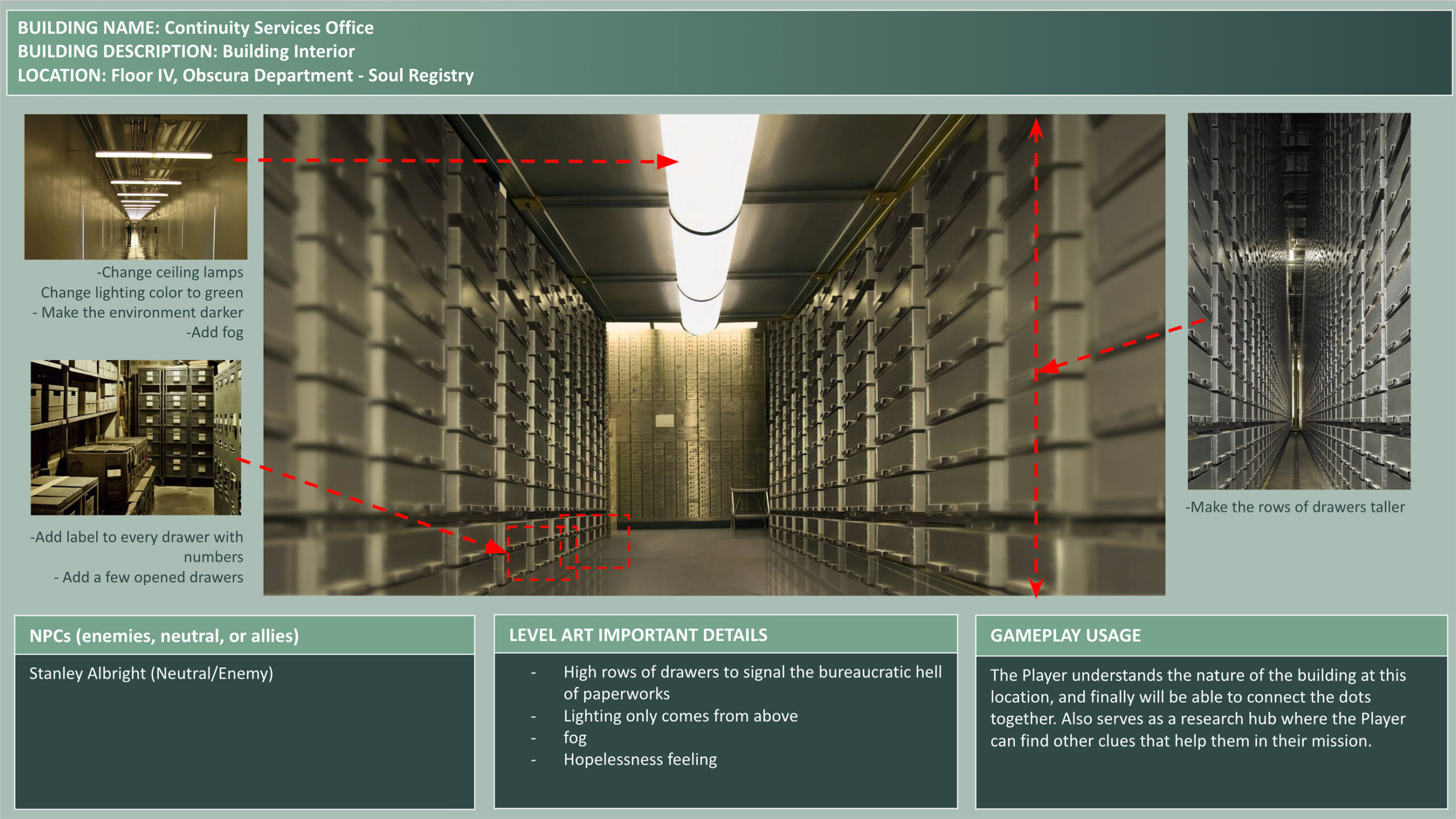Click the bottom arrowhead of vertical red line
The width and height of the screenshot is (1456, 819).
pos(1036,588)
